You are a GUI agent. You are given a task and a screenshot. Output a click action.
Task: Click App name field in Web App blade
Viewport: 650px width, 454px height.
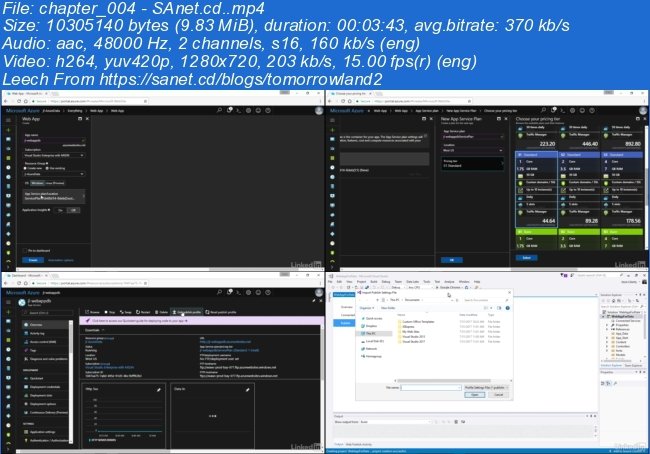point(54,141)
